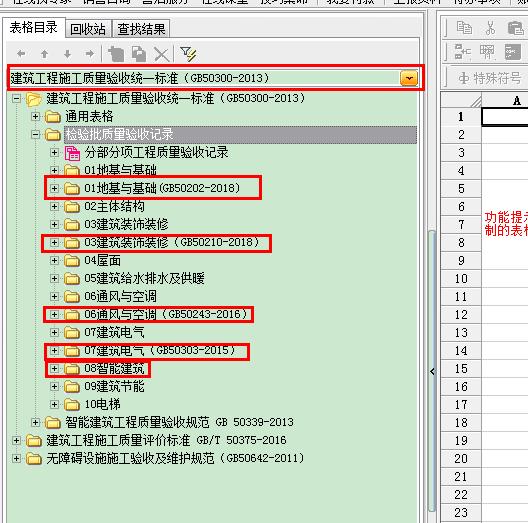Collapse the 检验批质量验收记录 node
This screenshot has height=523, width=528.
pos(35,135)
